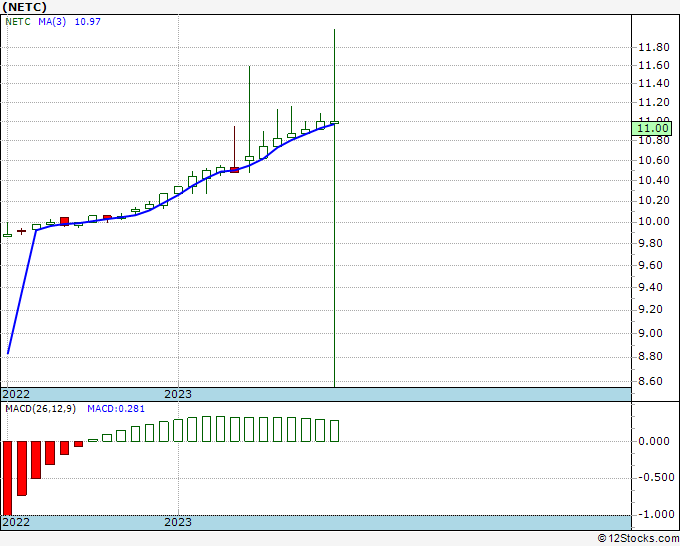Click the 12Stocks.com copyright link
Screen dimensions: 680x546
click(638, 539)
